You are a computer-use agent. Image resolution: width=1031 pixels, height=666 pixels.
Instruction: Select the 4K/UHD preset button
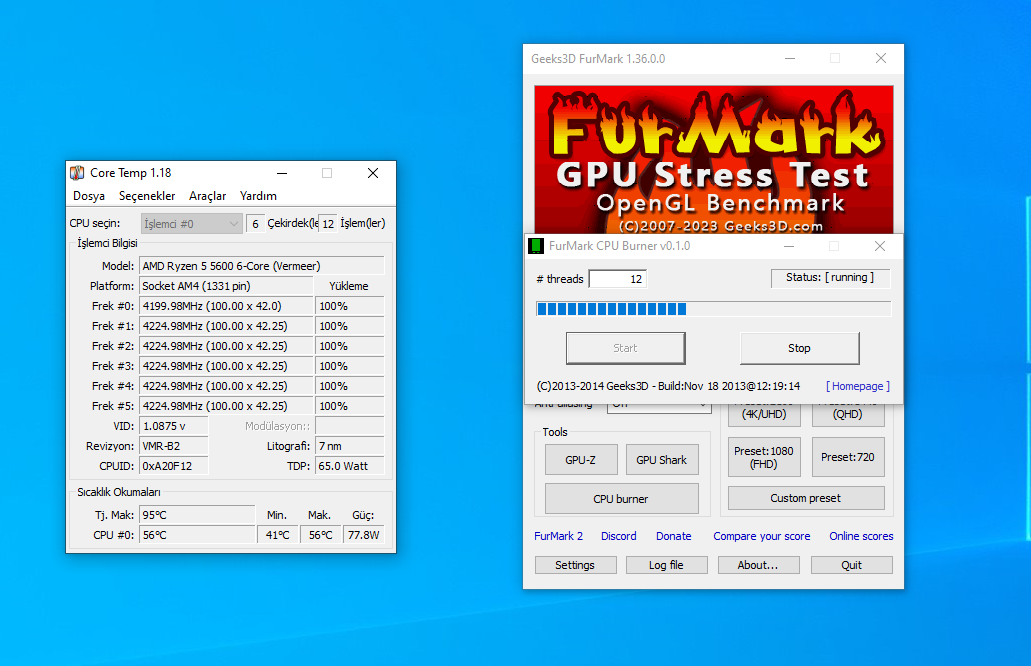point(764,414)
